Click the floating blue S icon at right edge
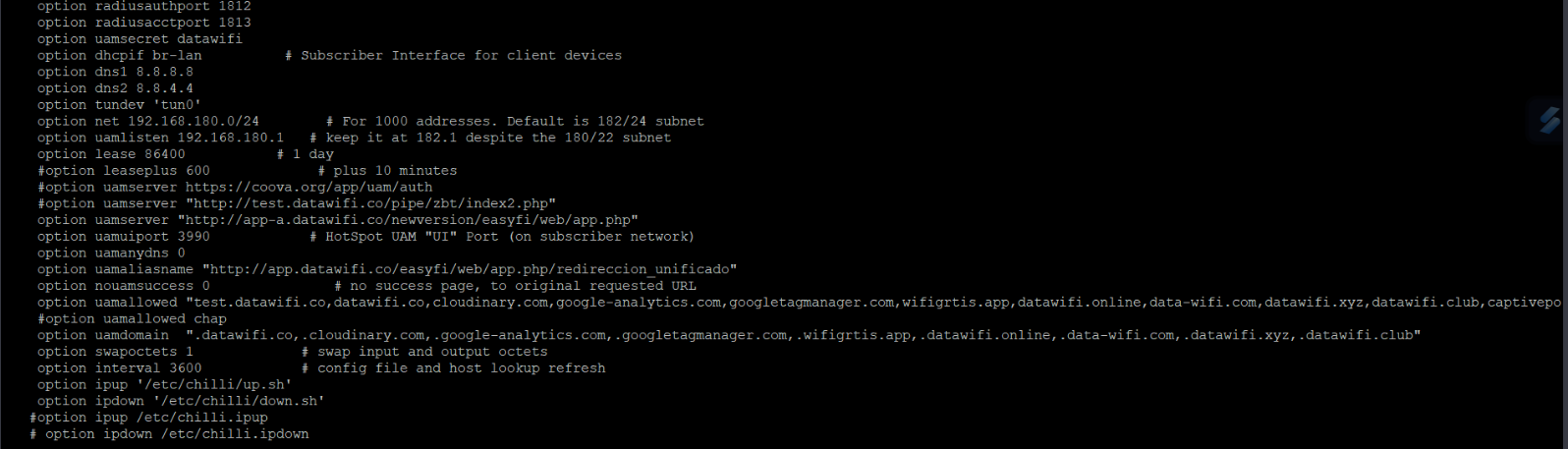1568x449 pixels. (x=1549, y=120)
